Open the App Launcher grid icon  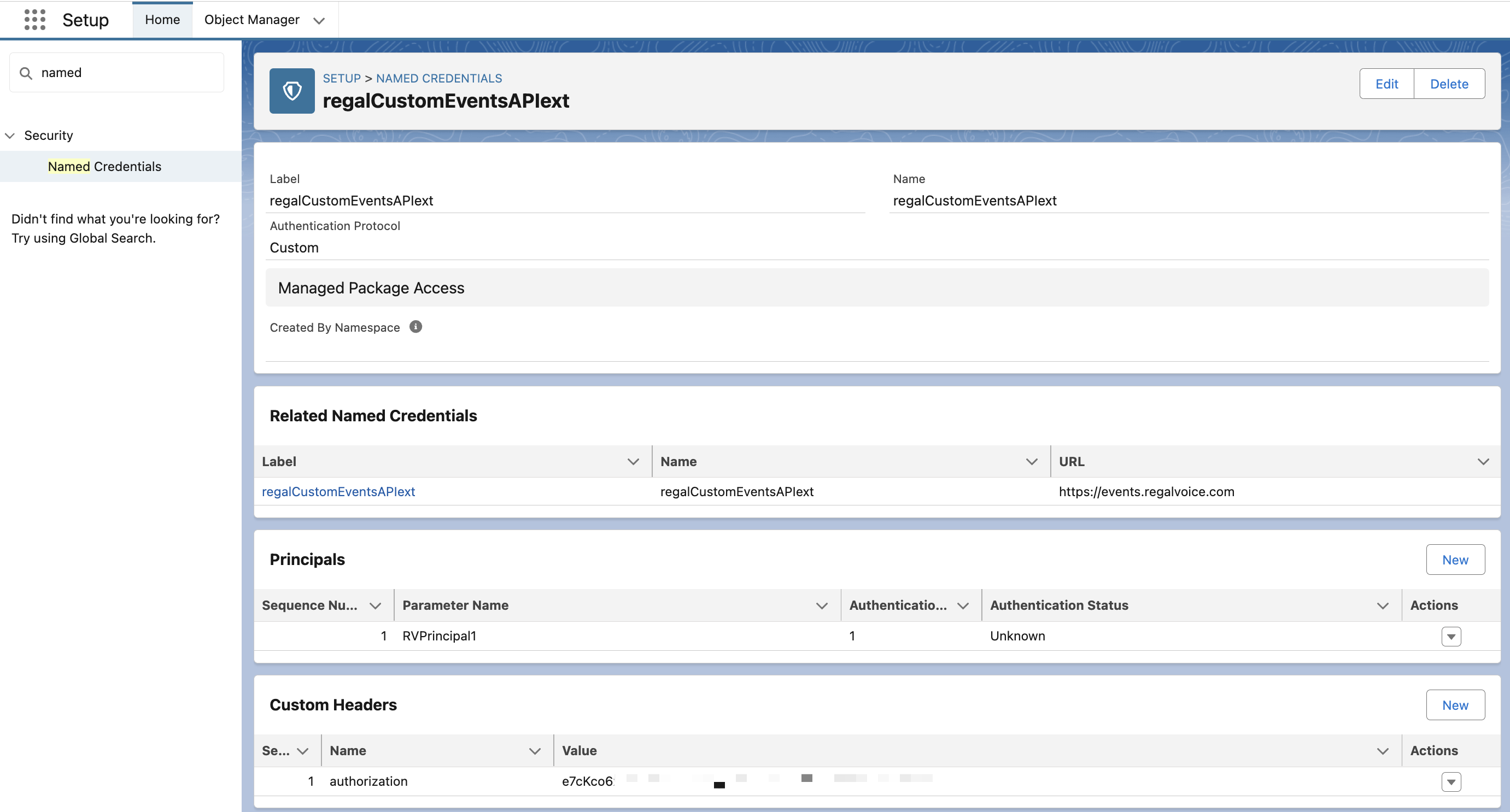click(34, 19)
